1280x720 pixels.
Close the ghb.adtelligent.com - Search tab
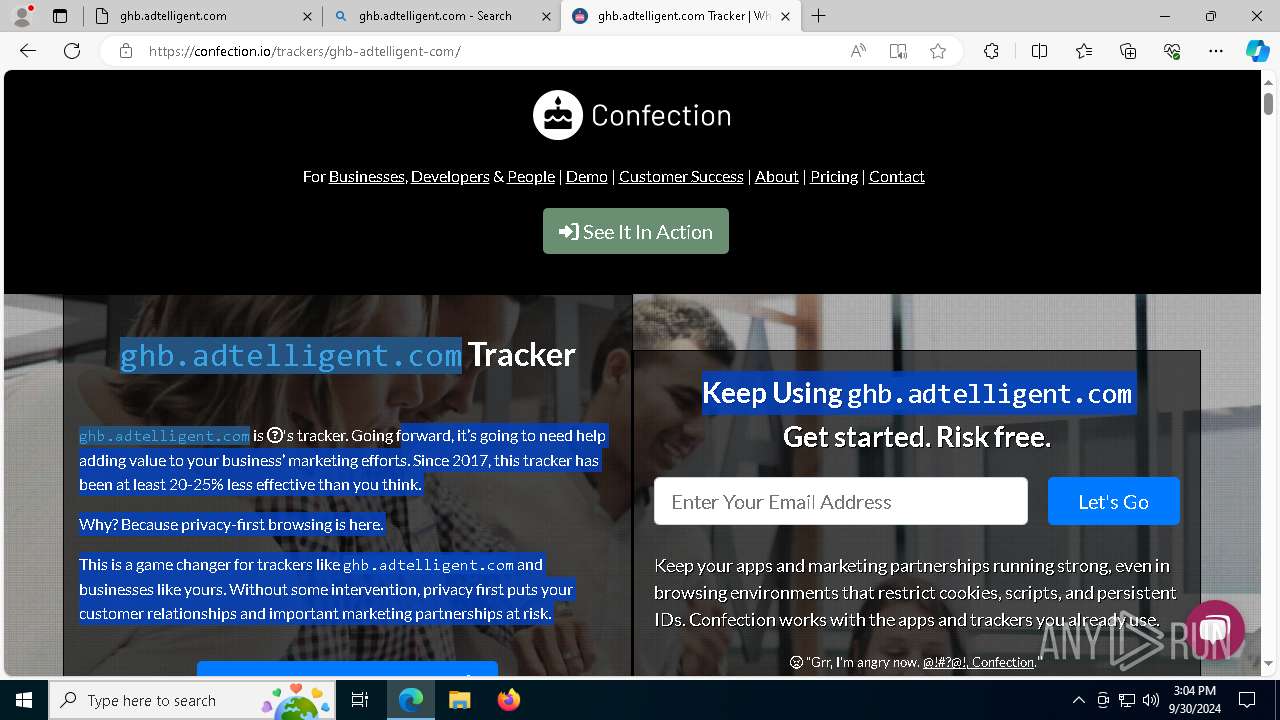546,16
